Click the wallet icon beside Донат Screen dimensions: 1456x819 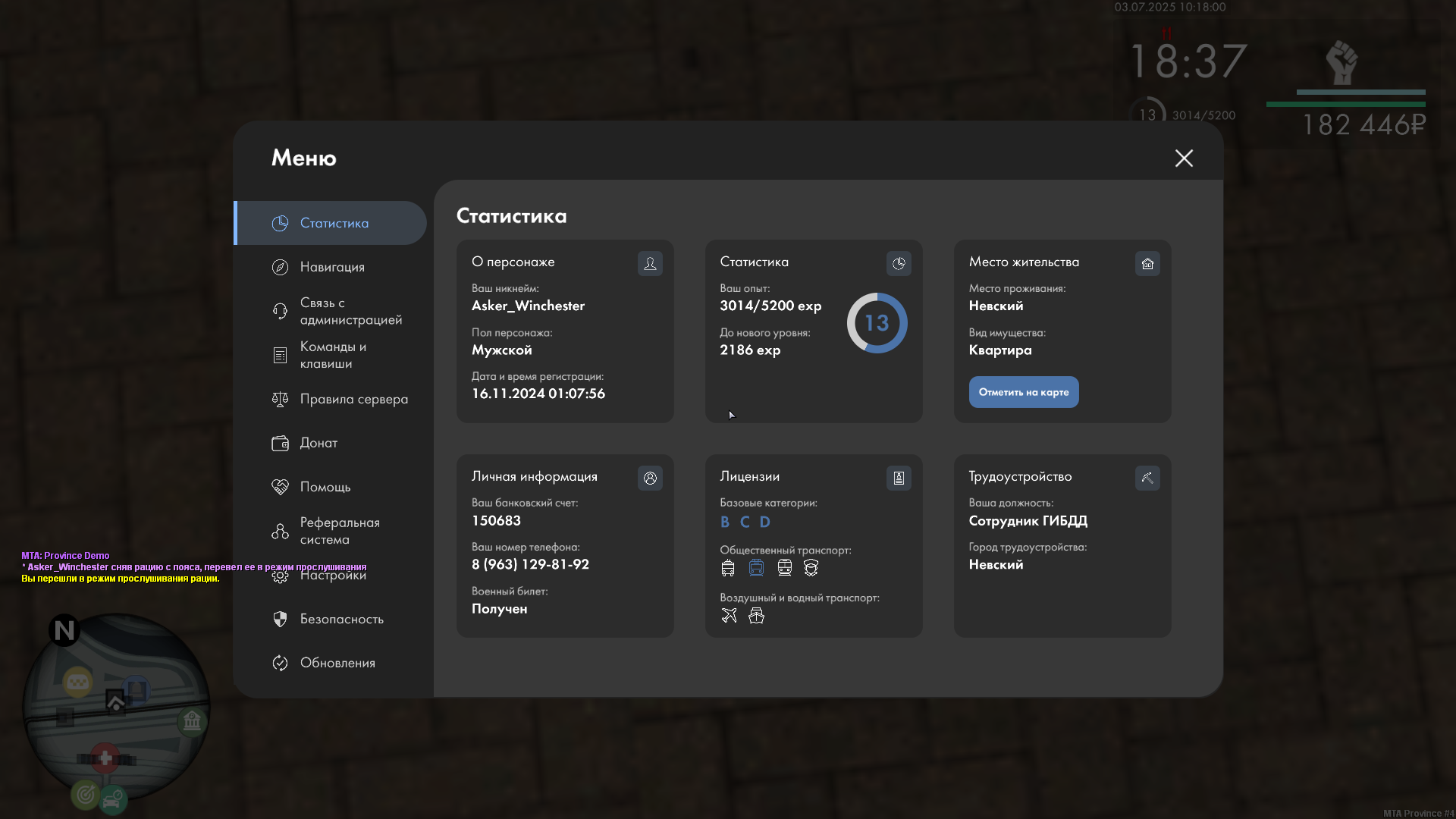[x=280, y=443]
